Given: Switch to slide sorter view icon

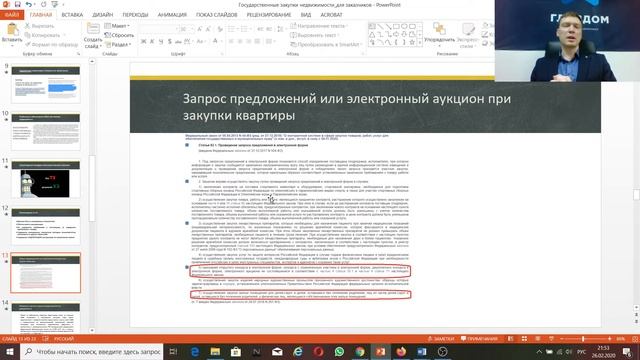Looking at the screenshot, I should click(x=524, y=339).
